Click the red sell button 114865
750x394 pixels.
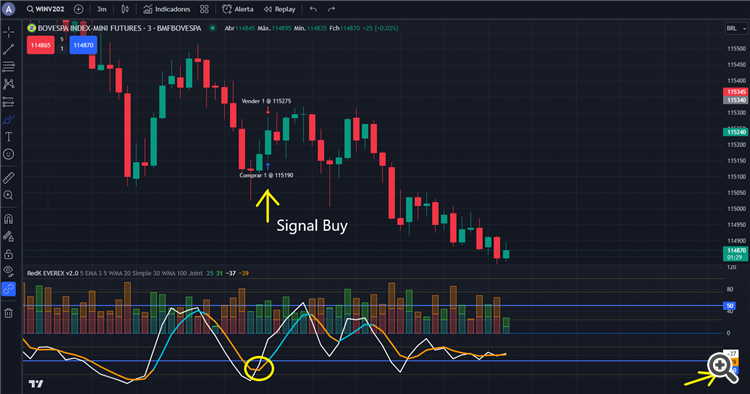click(x=41, y=45)
